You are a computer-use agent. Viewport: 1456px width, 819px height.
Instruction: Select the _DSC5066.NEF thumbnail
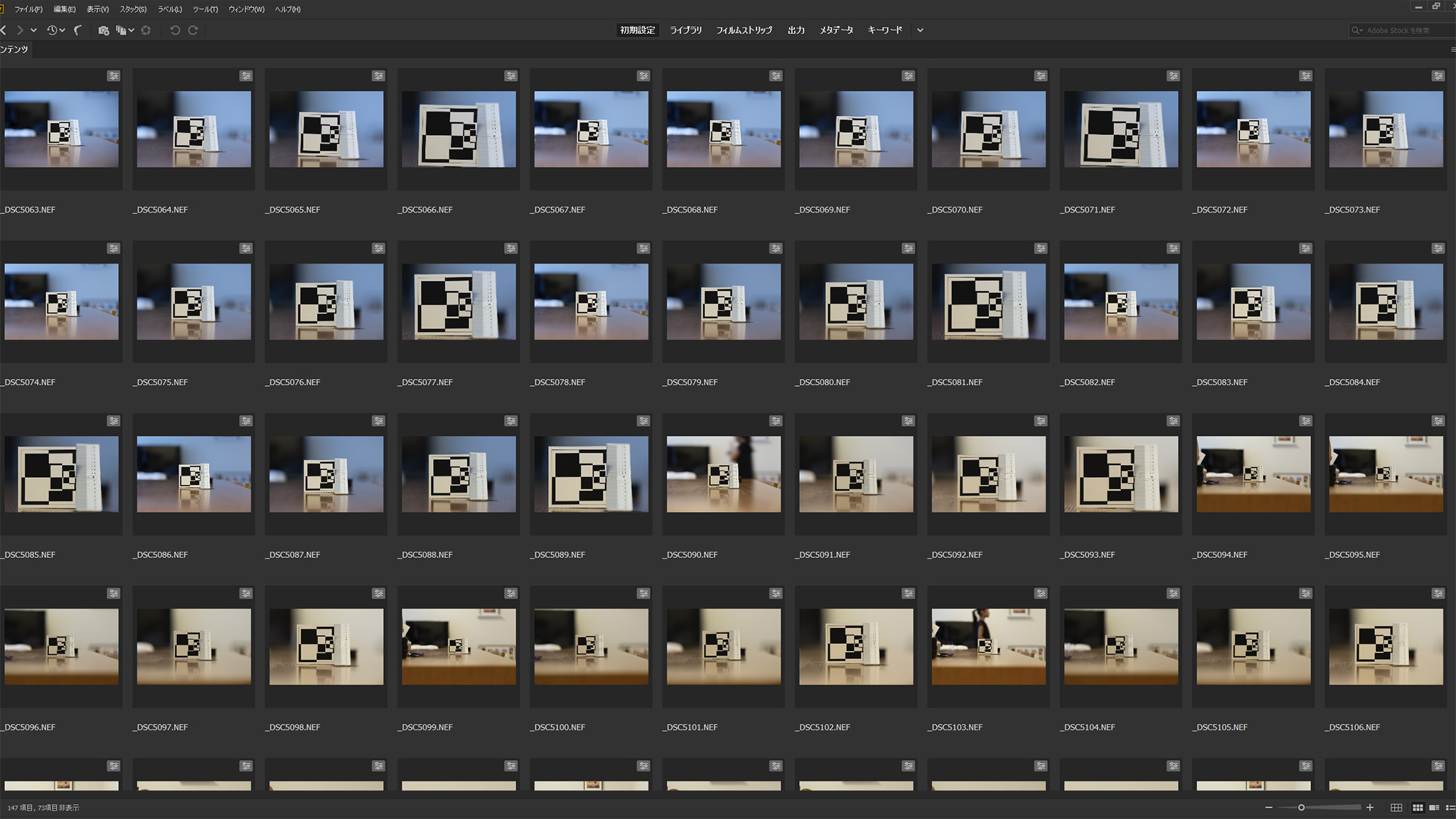tap(459, 129)
